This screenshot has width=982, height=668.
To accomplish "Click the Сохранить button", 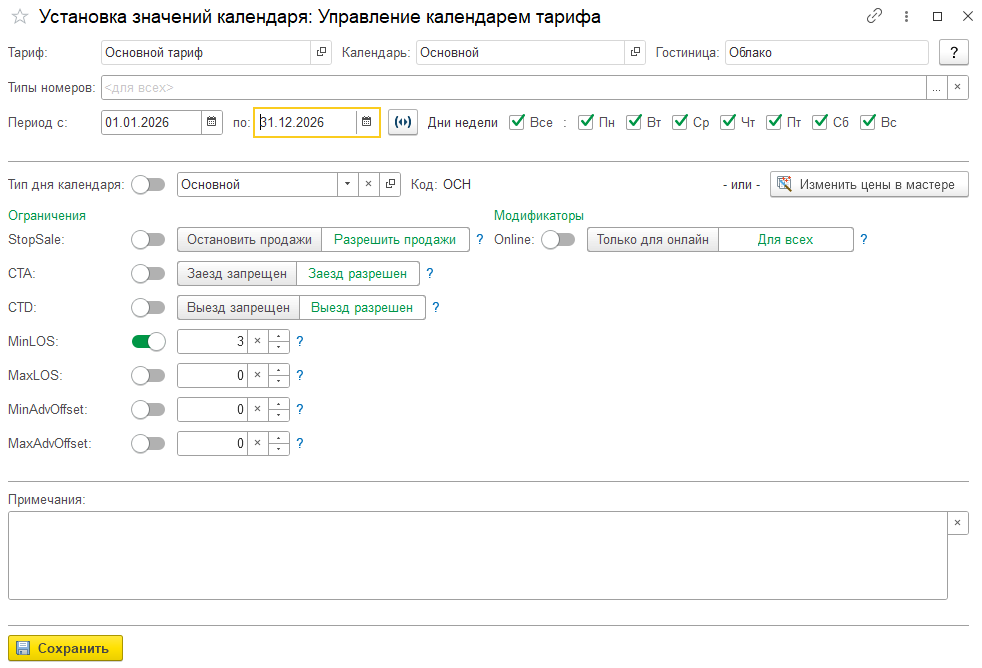I will 65,648.
